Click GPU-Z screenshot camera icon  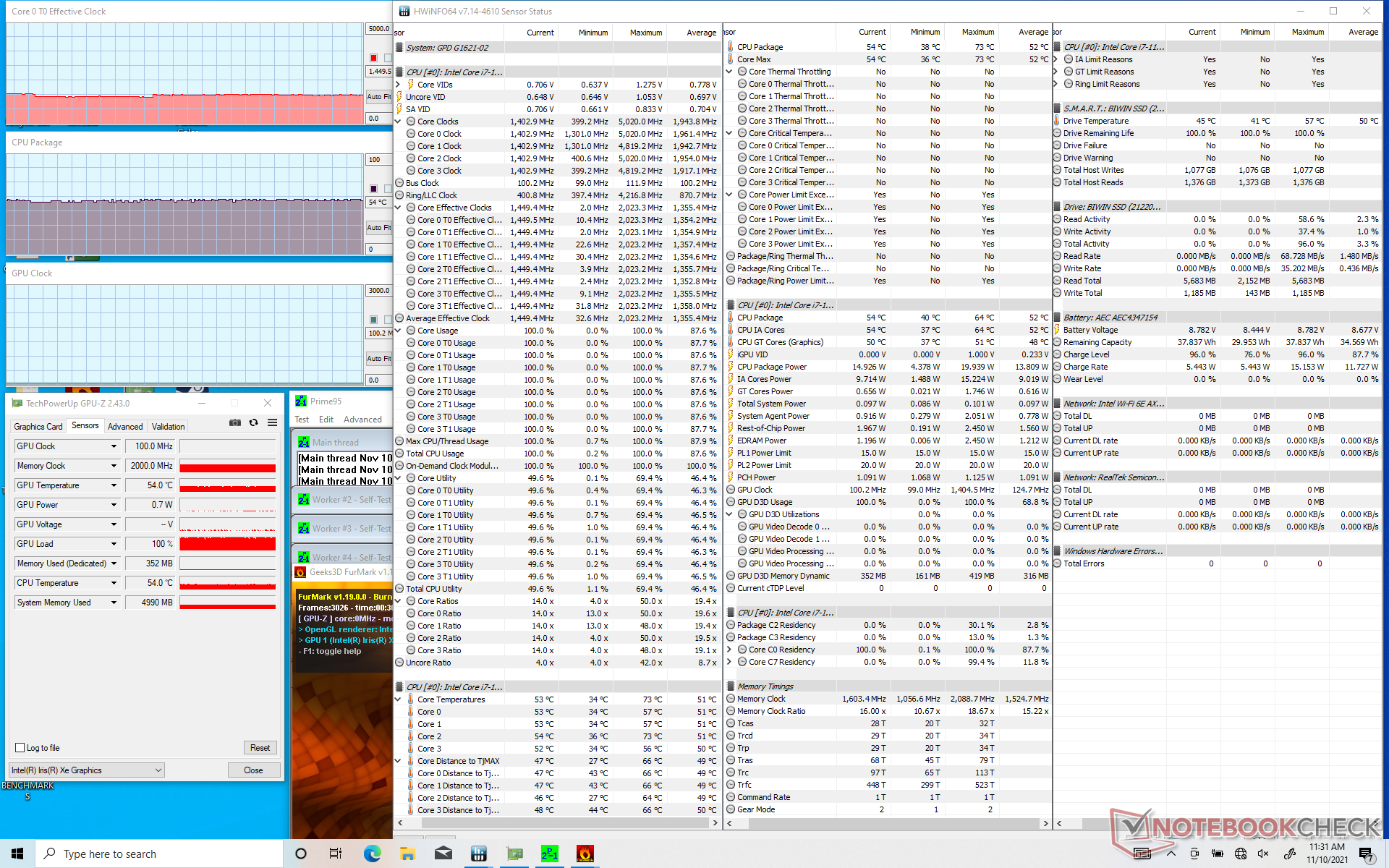point(235,423)
